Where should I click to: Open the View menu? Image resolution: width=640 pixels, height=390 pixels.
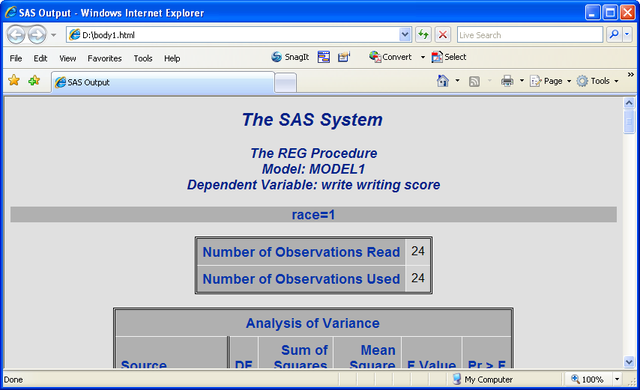point(67,58)
